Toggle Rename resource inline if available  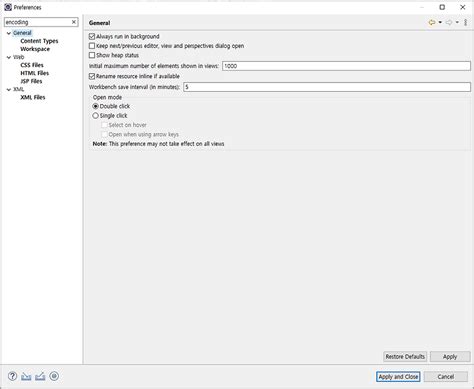pos(92,76)
